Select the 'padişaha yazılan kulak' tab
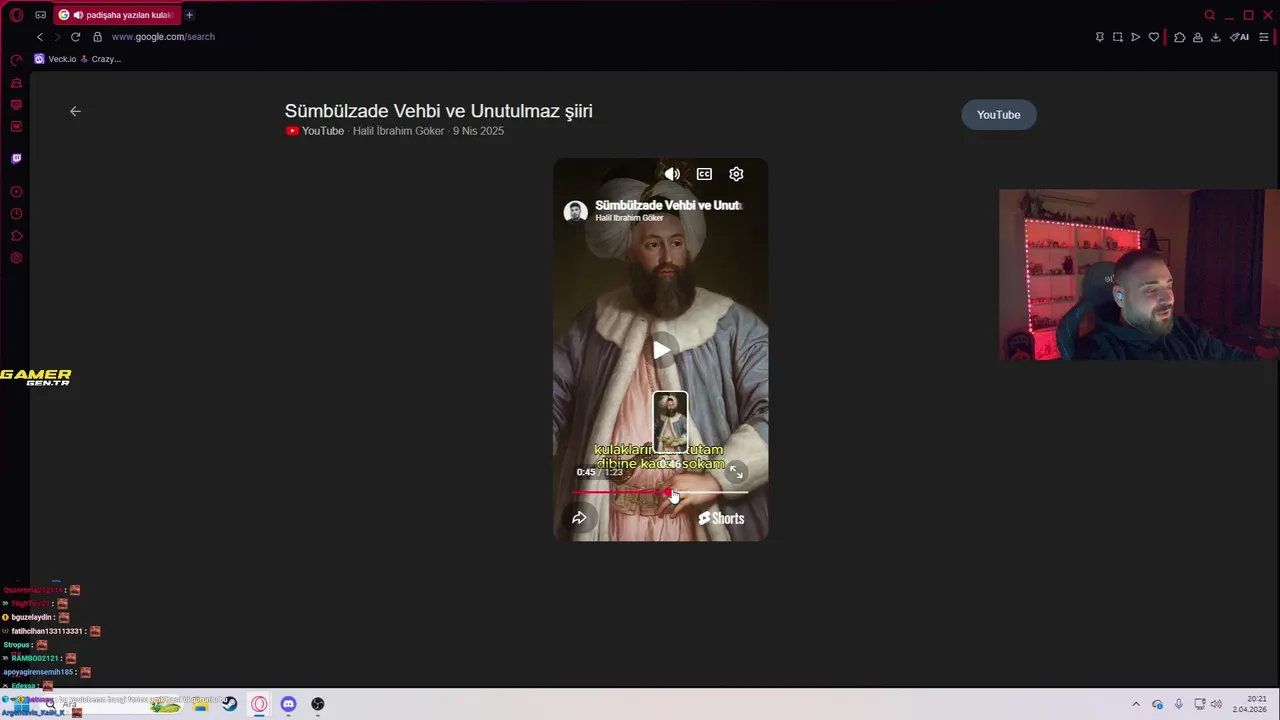This screenshot has height=720, width=1280. (x=118, y=15)
